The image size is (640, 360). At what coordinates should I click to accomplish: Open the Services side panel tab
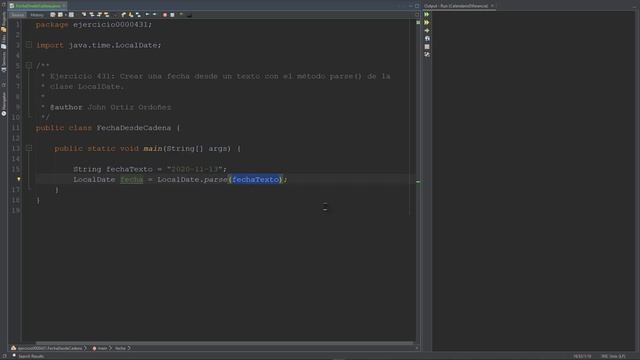pos(4,62)
